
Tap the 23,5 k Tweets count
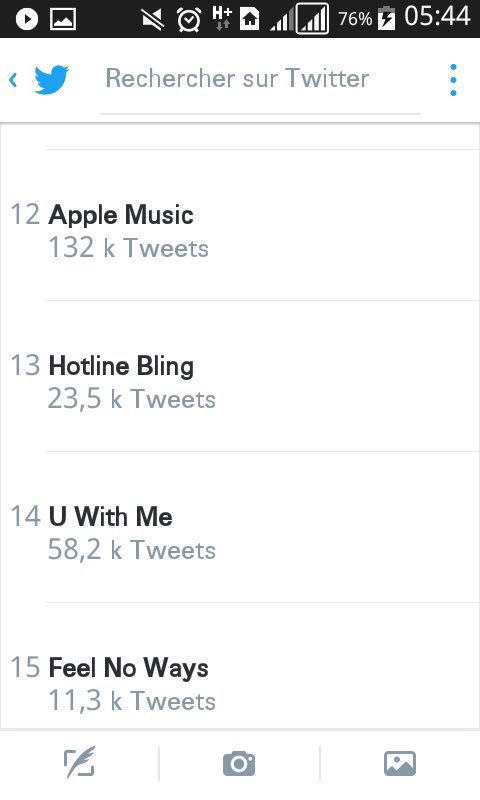tap(132, 399)
